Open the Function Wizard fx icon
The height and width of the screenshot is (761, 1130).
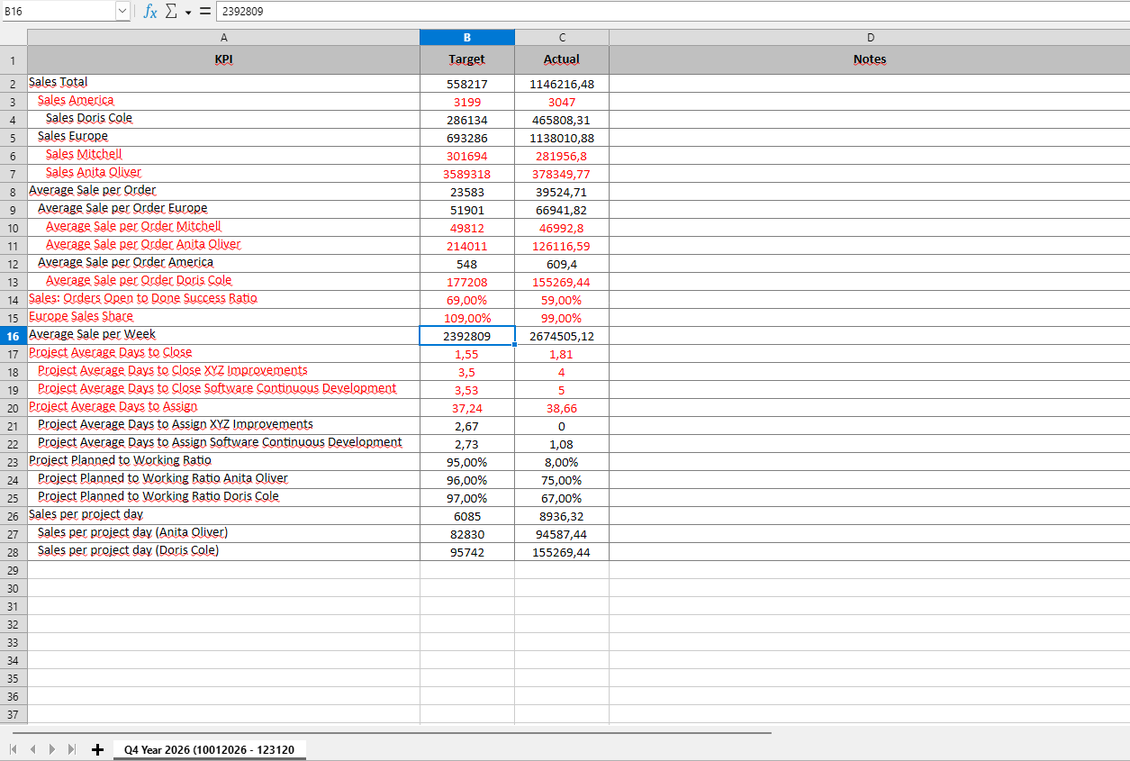coord(150,11)
